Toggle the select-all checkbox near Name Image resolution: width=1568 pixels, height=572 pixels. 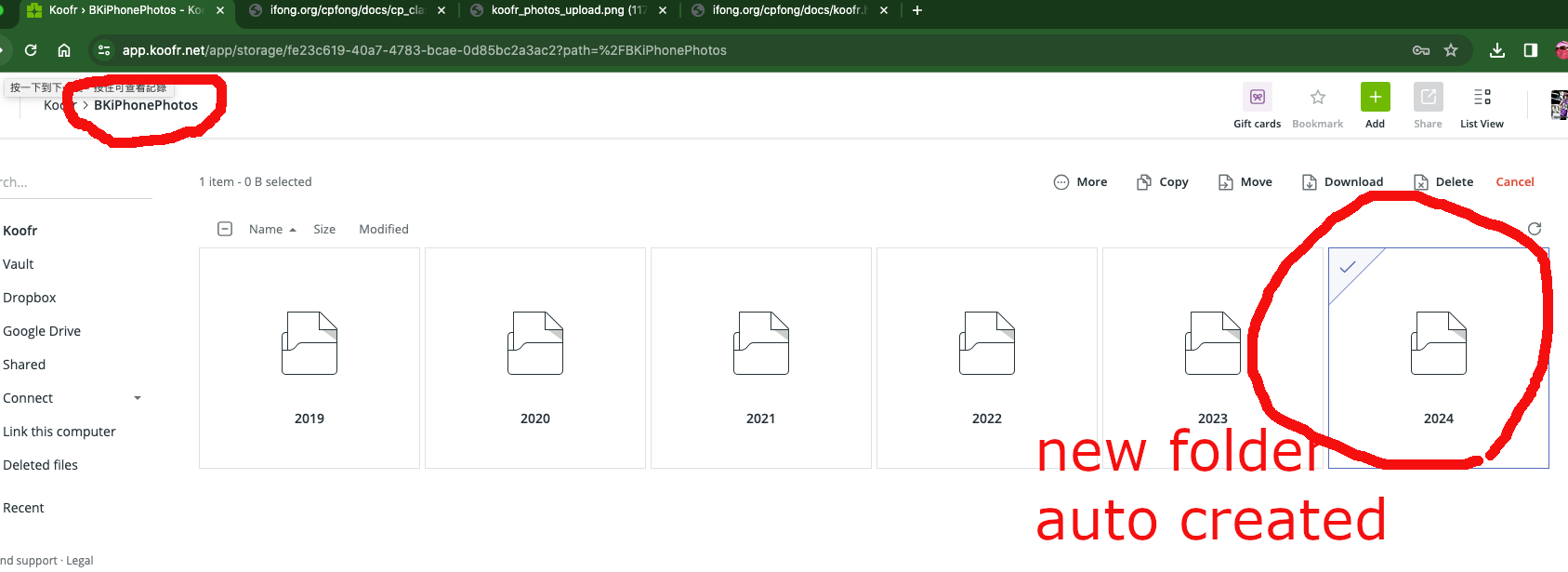click(x=225, y=229)
